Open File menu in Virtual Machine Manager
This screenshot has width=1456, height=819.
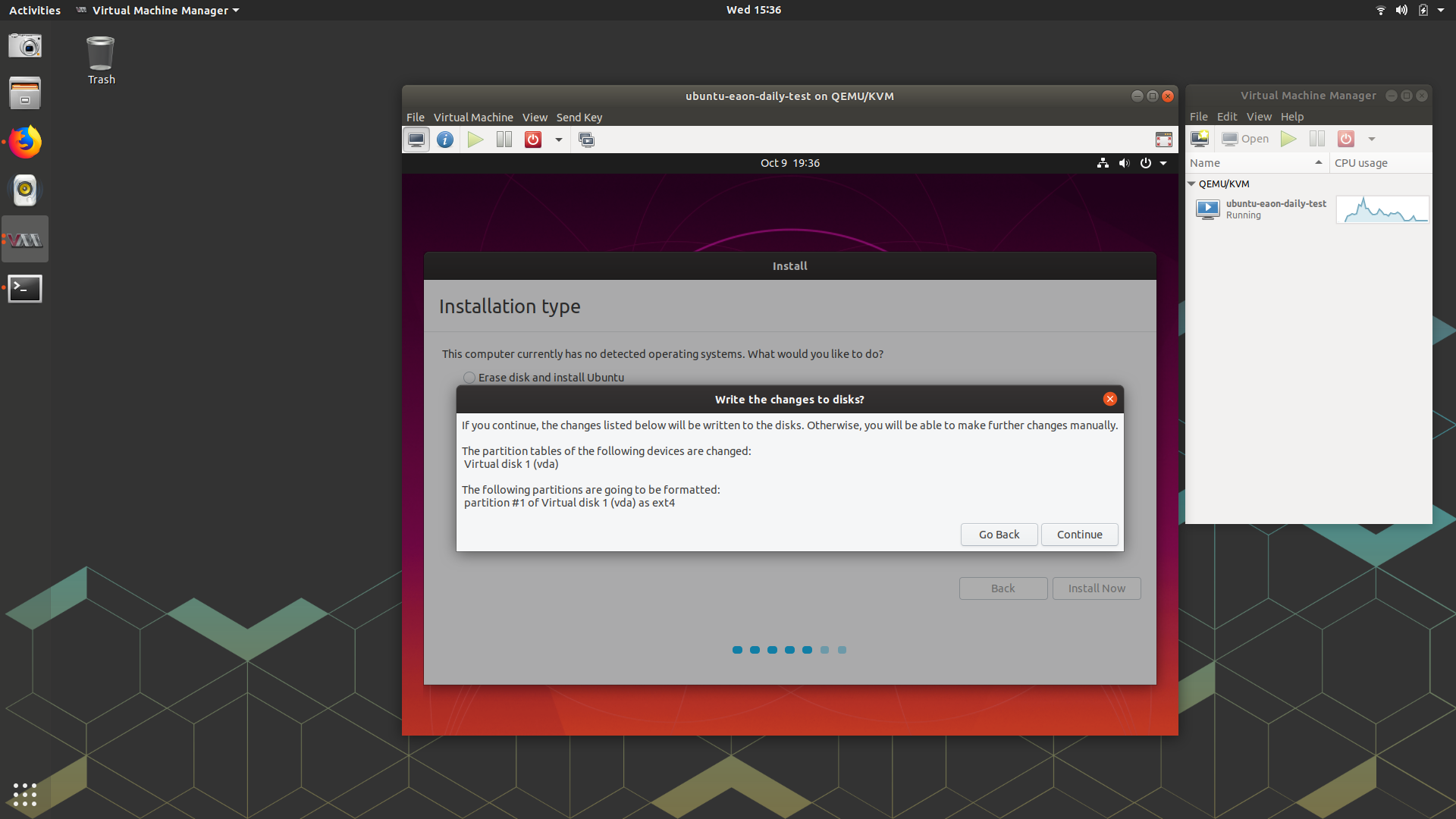click(x=1198, y=117)
